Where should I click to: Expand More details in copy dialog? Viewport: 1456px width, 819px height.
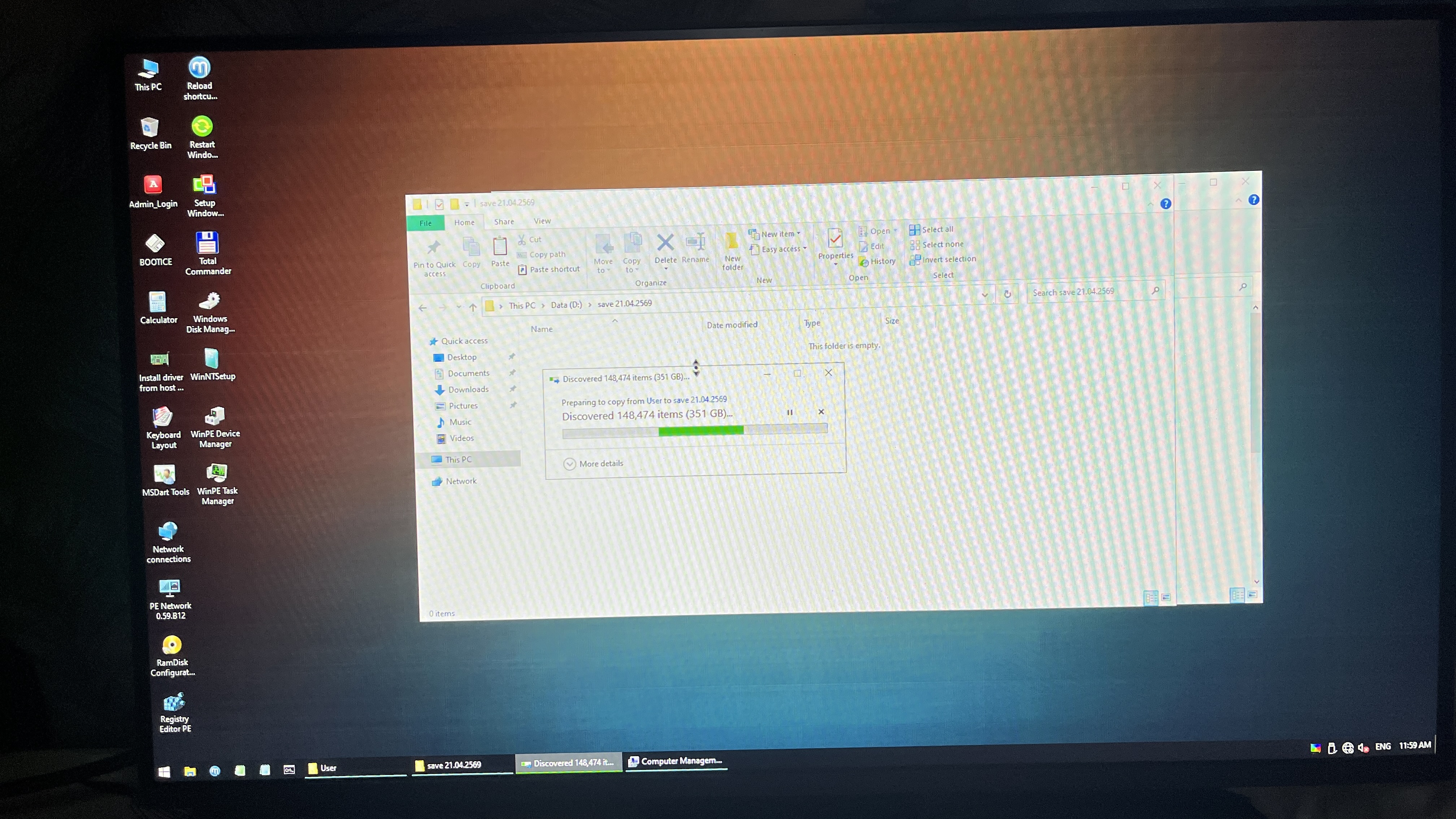click(x=570, y=464)
